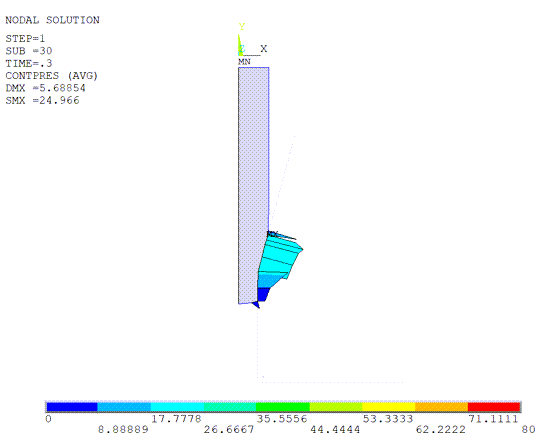Click the legend value 71.1111

coord(493,419)
